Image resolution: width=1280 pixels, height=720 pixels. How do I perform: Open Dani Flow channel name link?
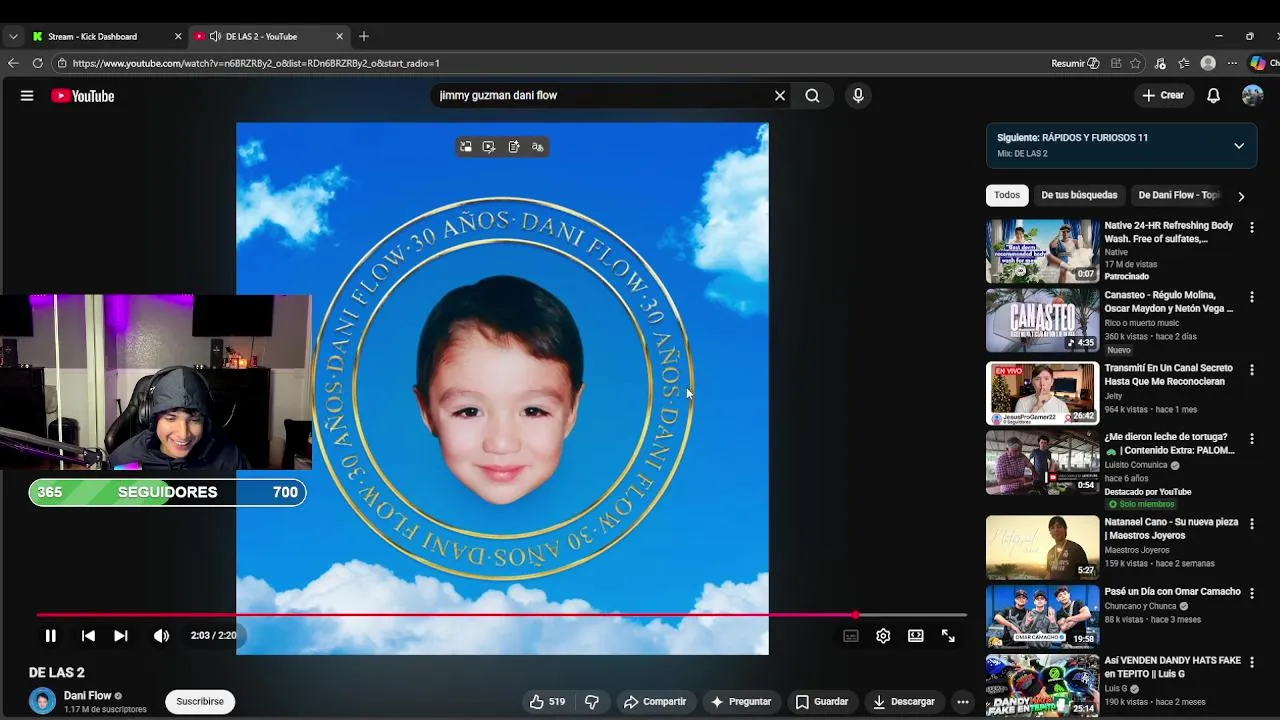pyautogui.click(x=88, y=696)
